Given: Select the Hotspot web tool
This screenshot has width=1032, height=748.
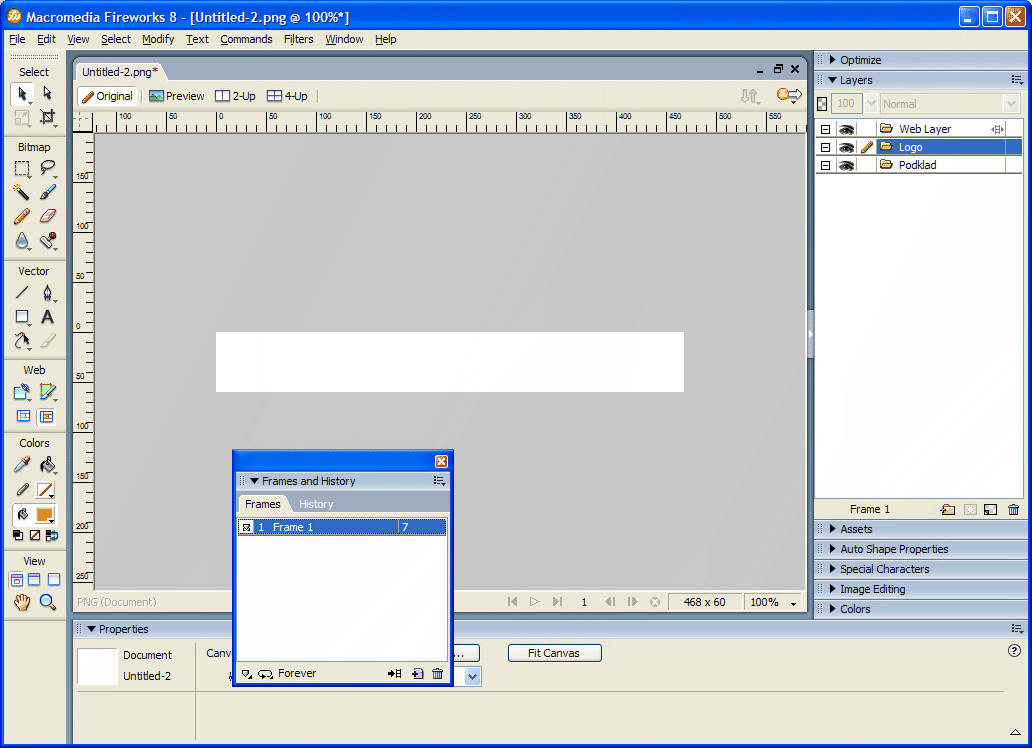Looking at the screenshot, I should [x=22, y=392].
